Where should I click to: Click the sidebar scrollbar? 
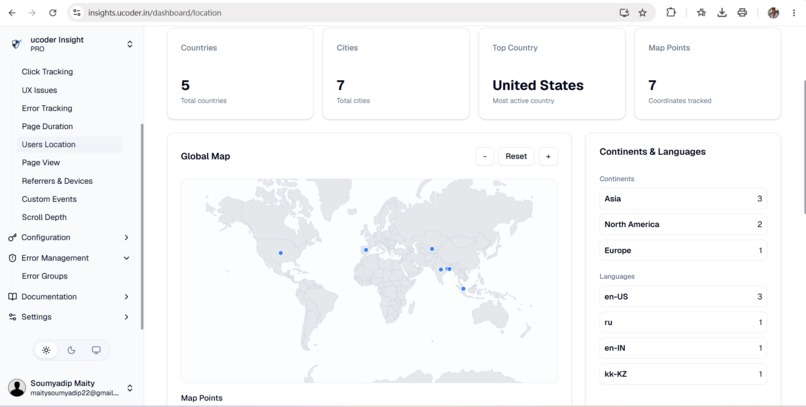pyautogui.click(x=142, y=226)
